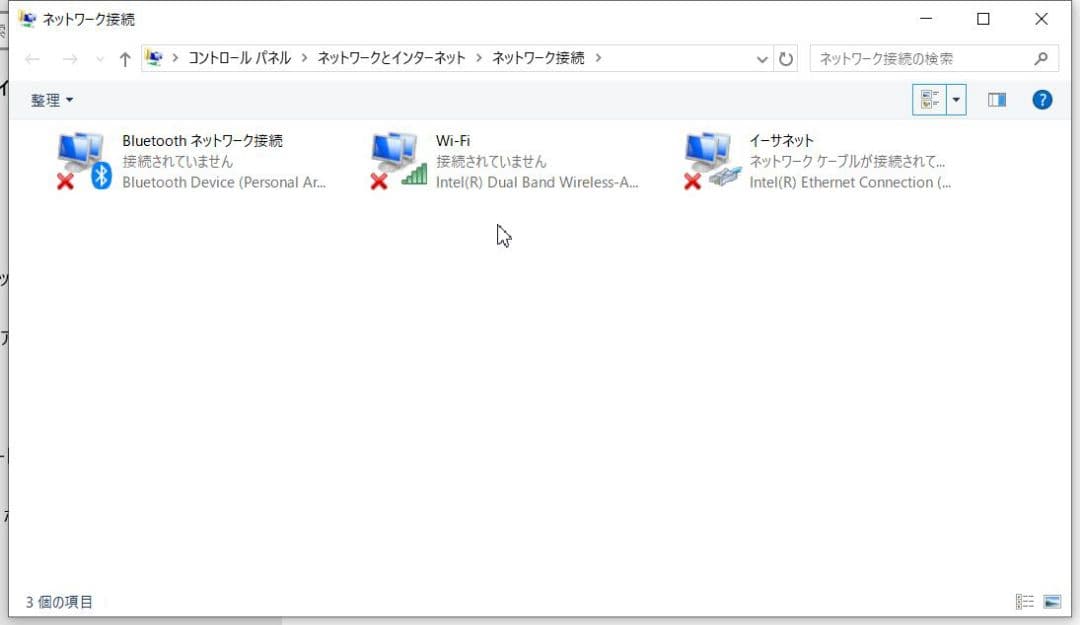
Task: Click the up-one-level arrow icon
Action: coord(122,58)
